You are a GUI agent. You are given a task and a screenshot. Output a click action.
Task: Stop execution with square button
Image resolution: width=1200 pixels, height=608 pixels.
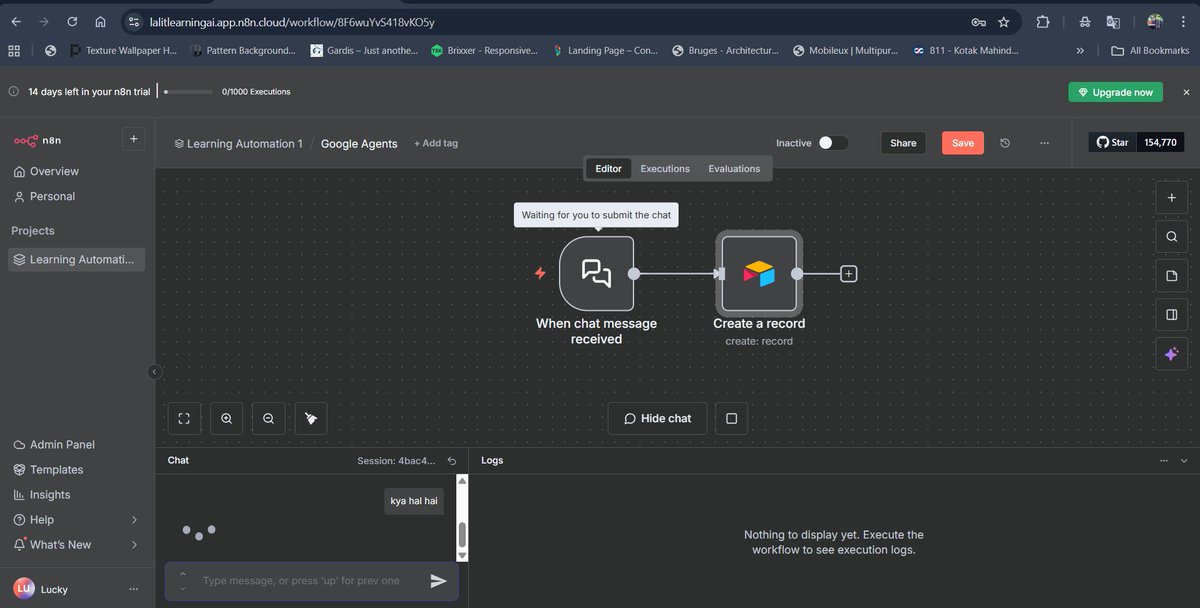[731, 418]
